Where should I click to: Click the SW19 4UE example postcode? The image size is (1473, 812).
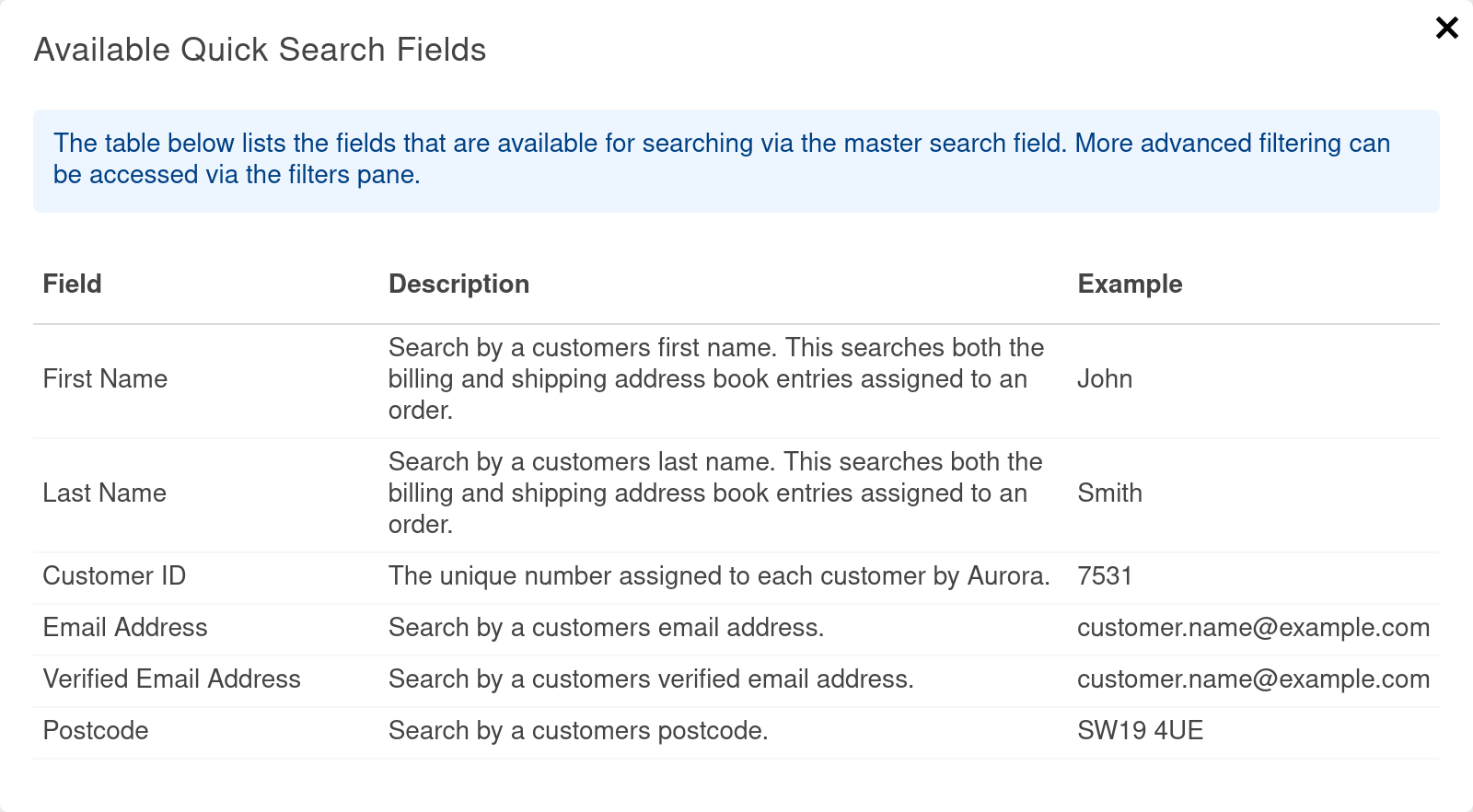(x=1140, y=731)
